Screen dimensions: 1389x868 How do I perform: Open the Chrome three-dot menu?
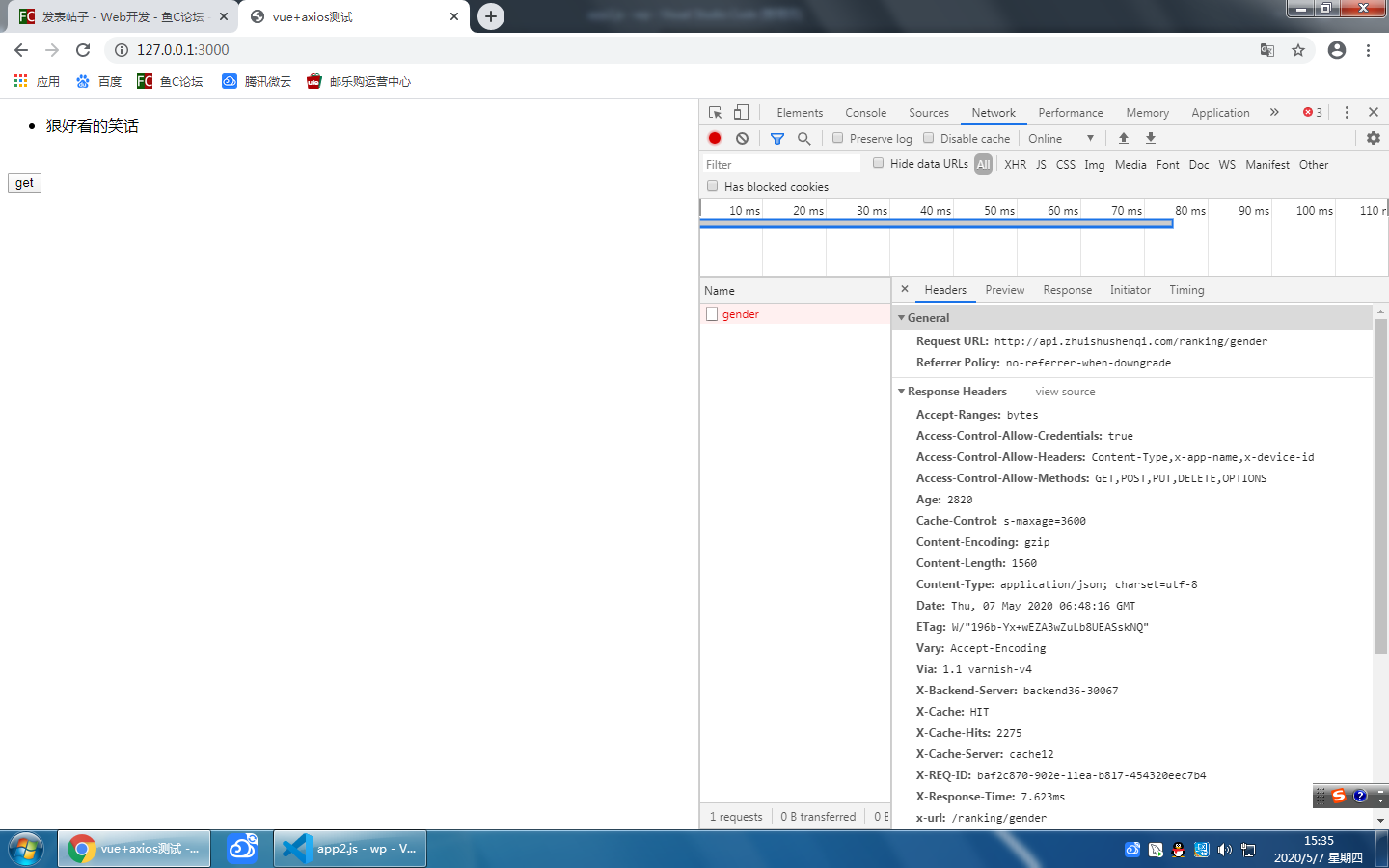click(x=1368, y=50)
